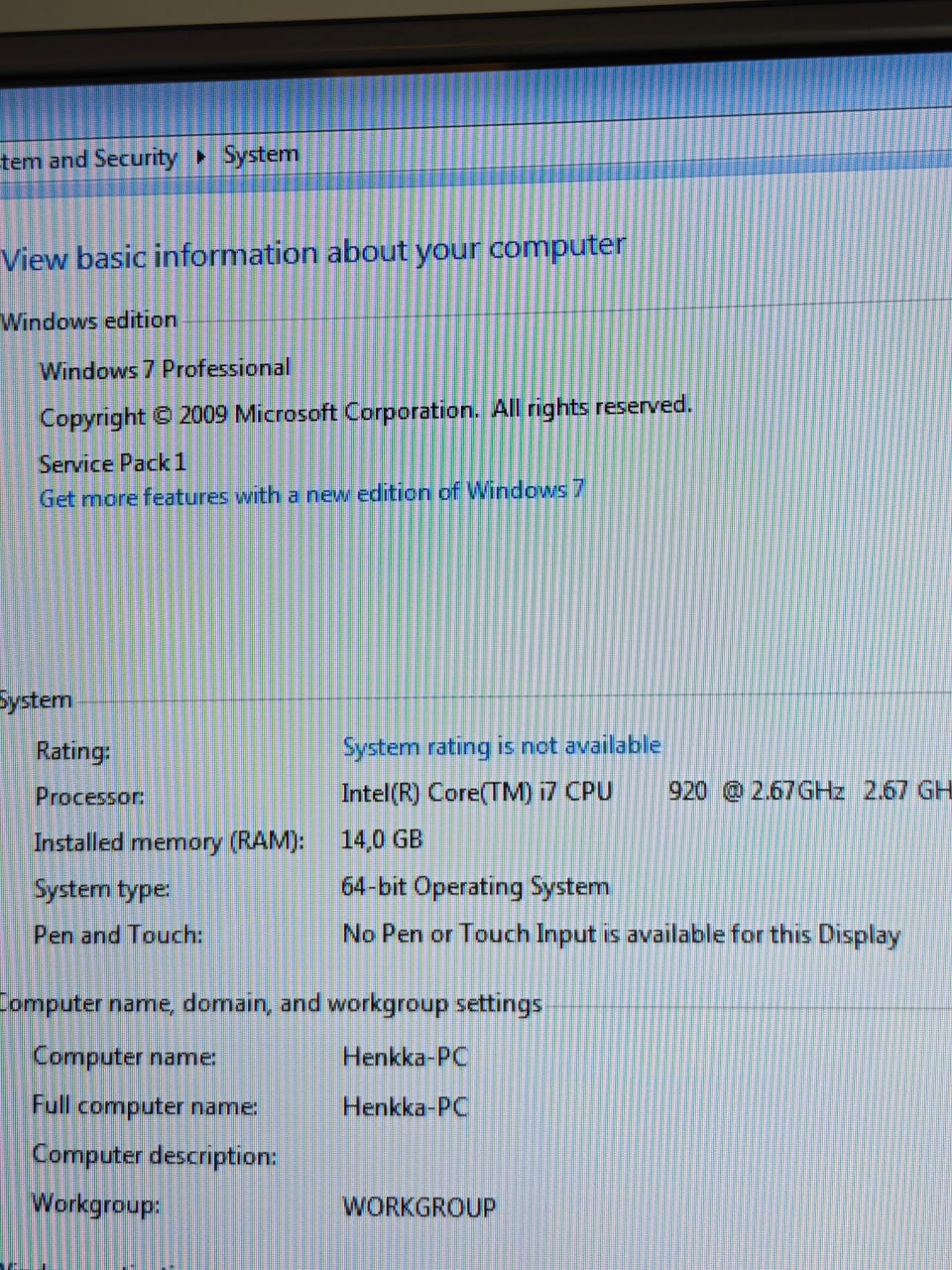
Task: Select the 'Windows edition' section heading
Action: click(89, 320)
